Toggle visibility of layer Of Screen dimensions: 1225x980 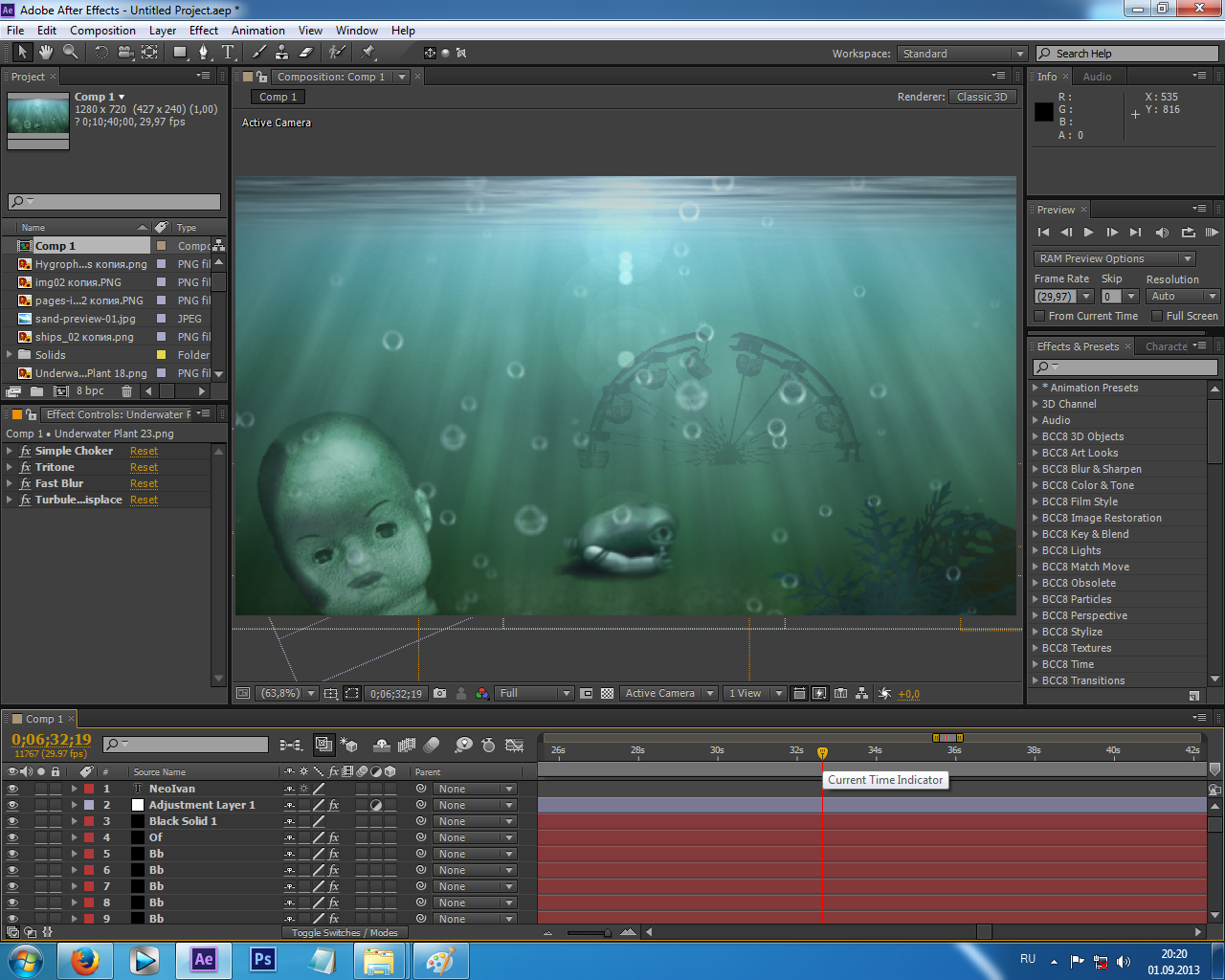(12, 837)
